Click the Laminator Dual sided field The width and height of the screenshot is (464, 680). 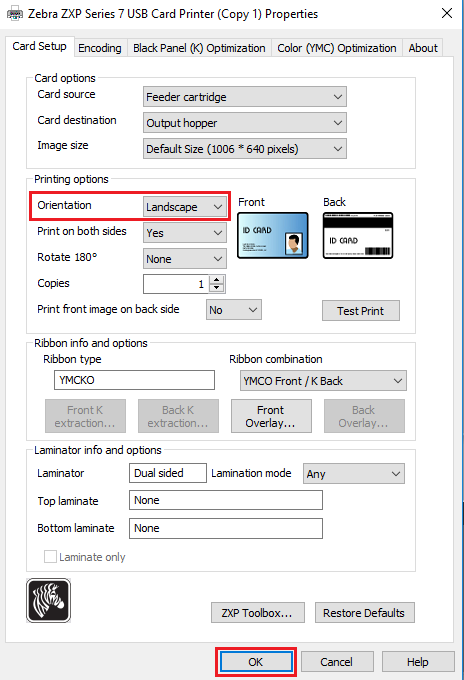click(x=168, y=473)
